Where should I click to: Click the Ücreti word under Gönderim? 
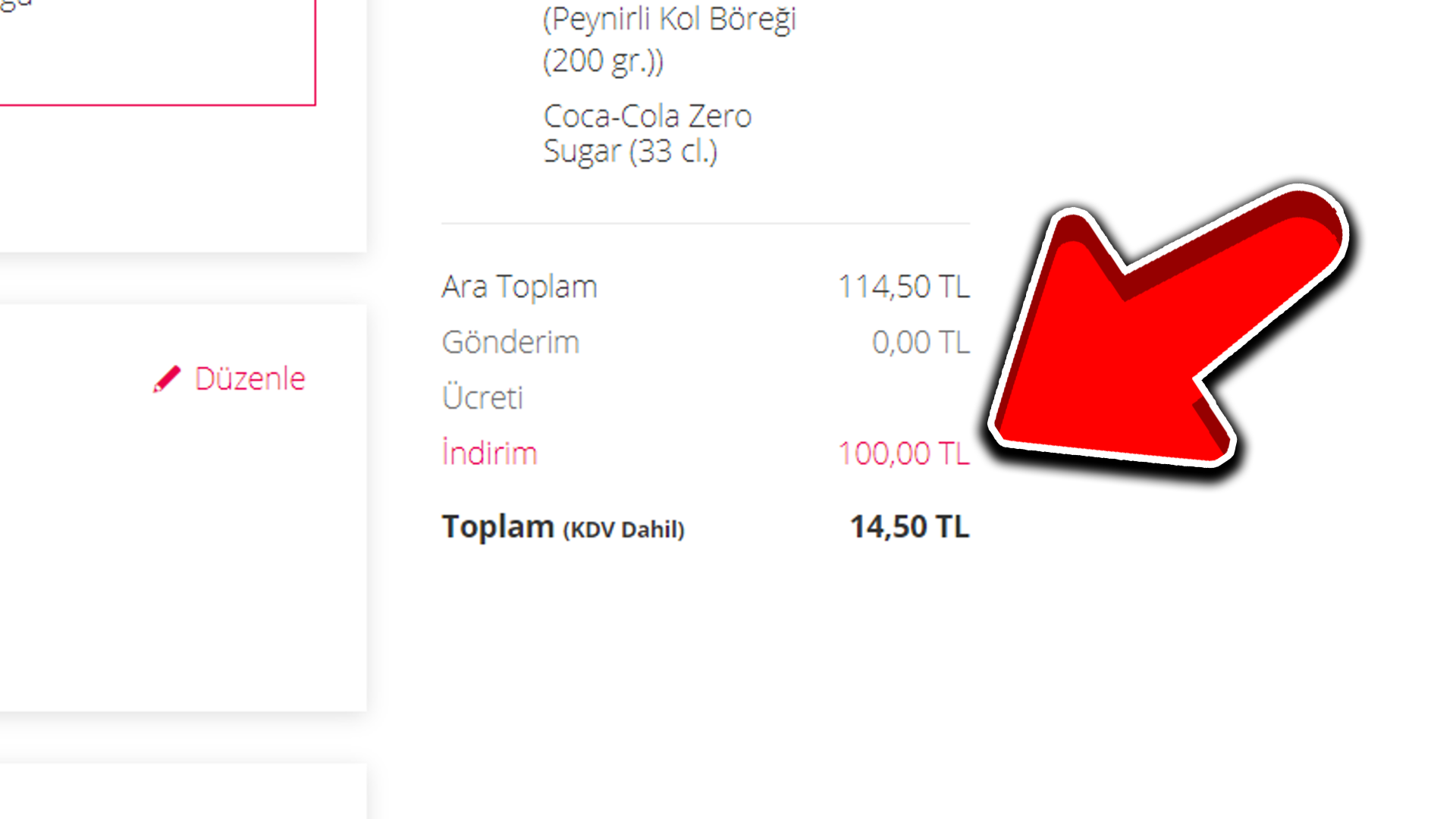click(x=483, y=397)
